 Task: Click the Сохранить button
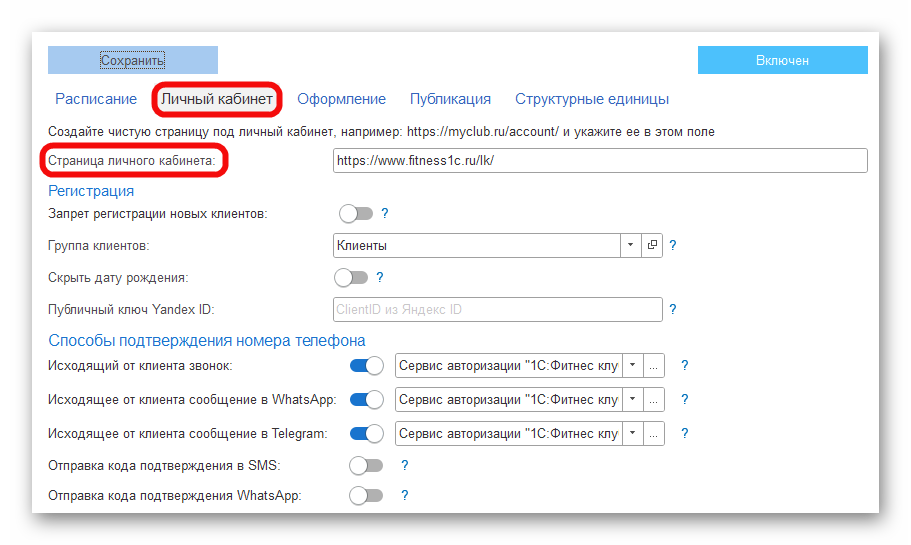tap(132, 60)
